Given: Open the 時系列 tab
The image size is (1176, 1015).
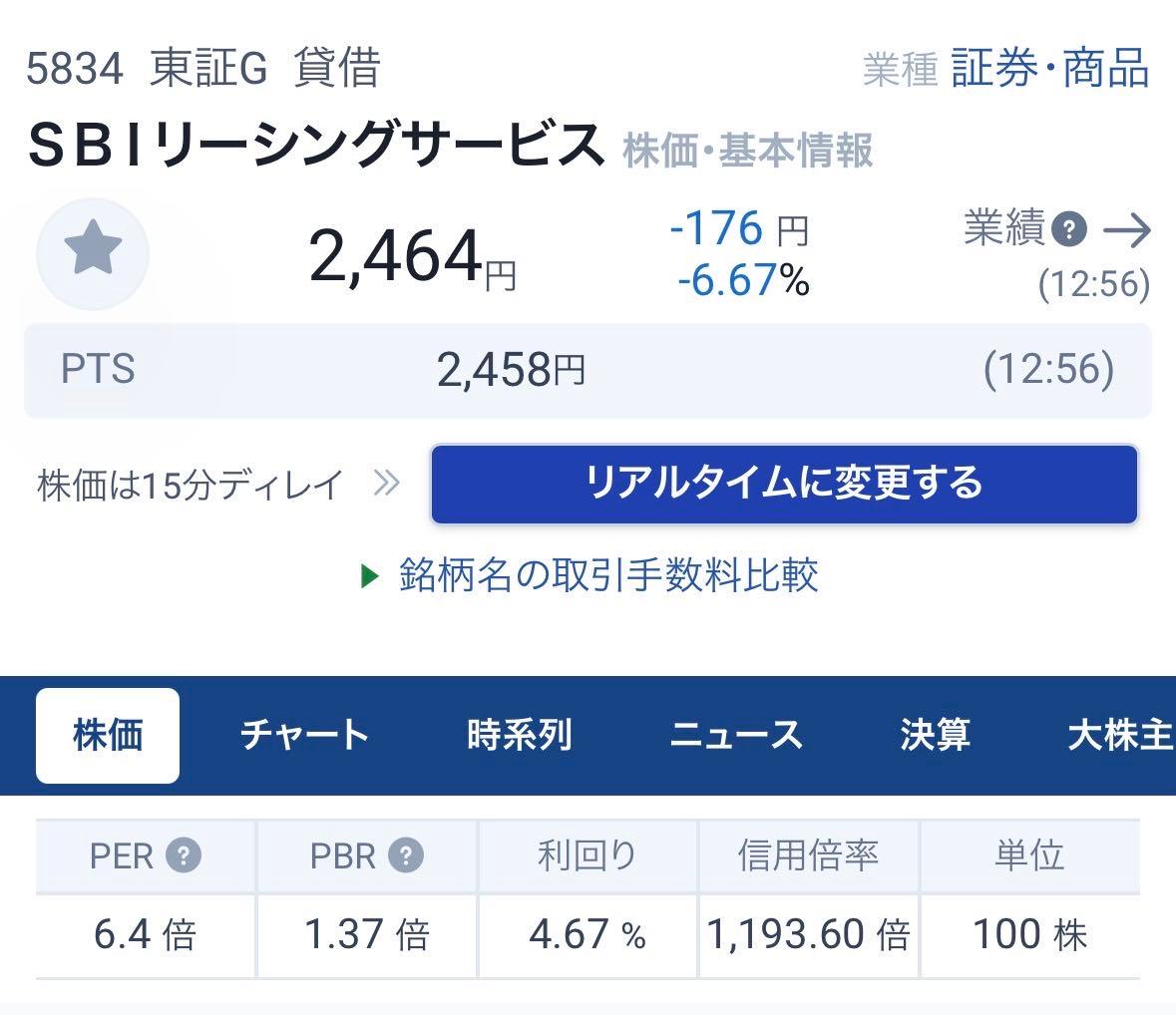Looking at the screenshot, I should pos(520,735).
